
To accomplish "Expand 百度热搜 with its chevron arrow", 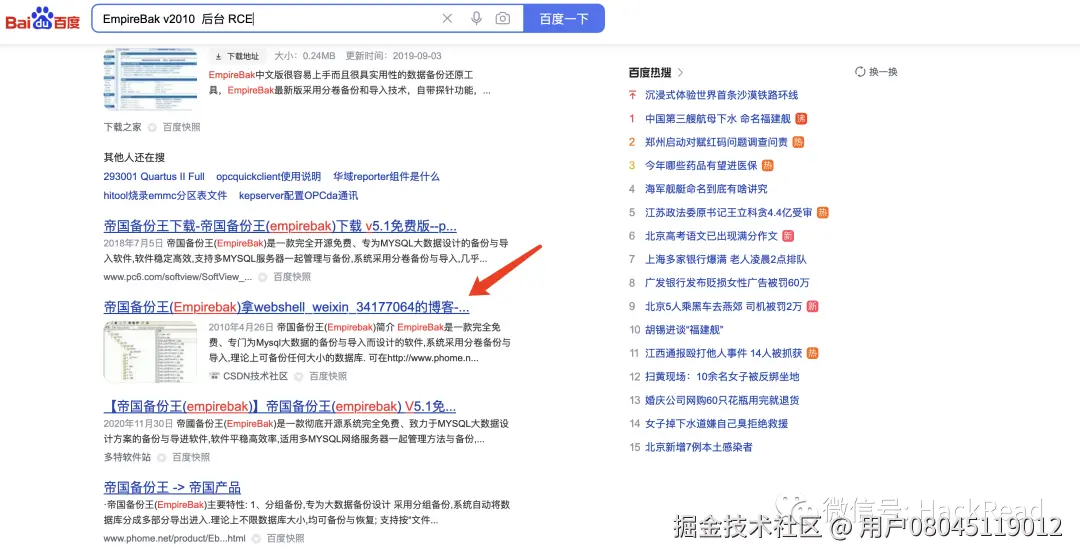I will point(681,72).
